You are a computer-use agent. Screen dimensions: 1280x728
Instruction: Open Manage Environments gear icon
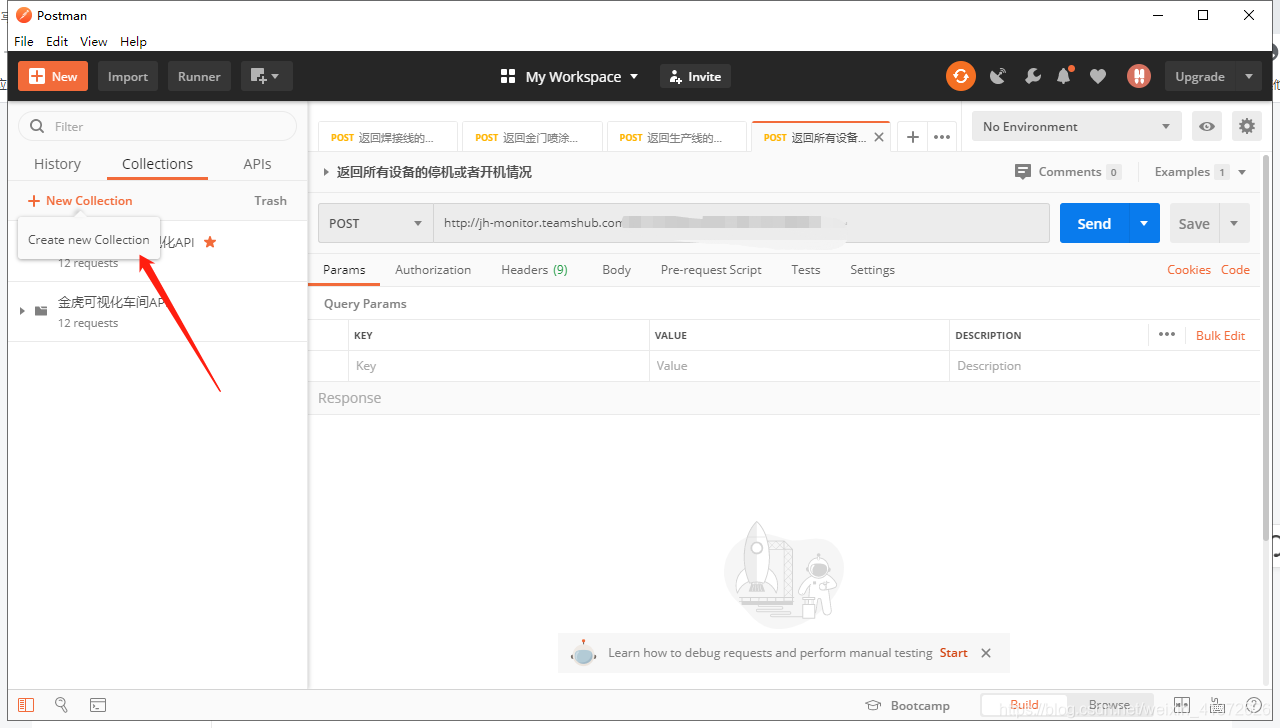[1246, 126]
